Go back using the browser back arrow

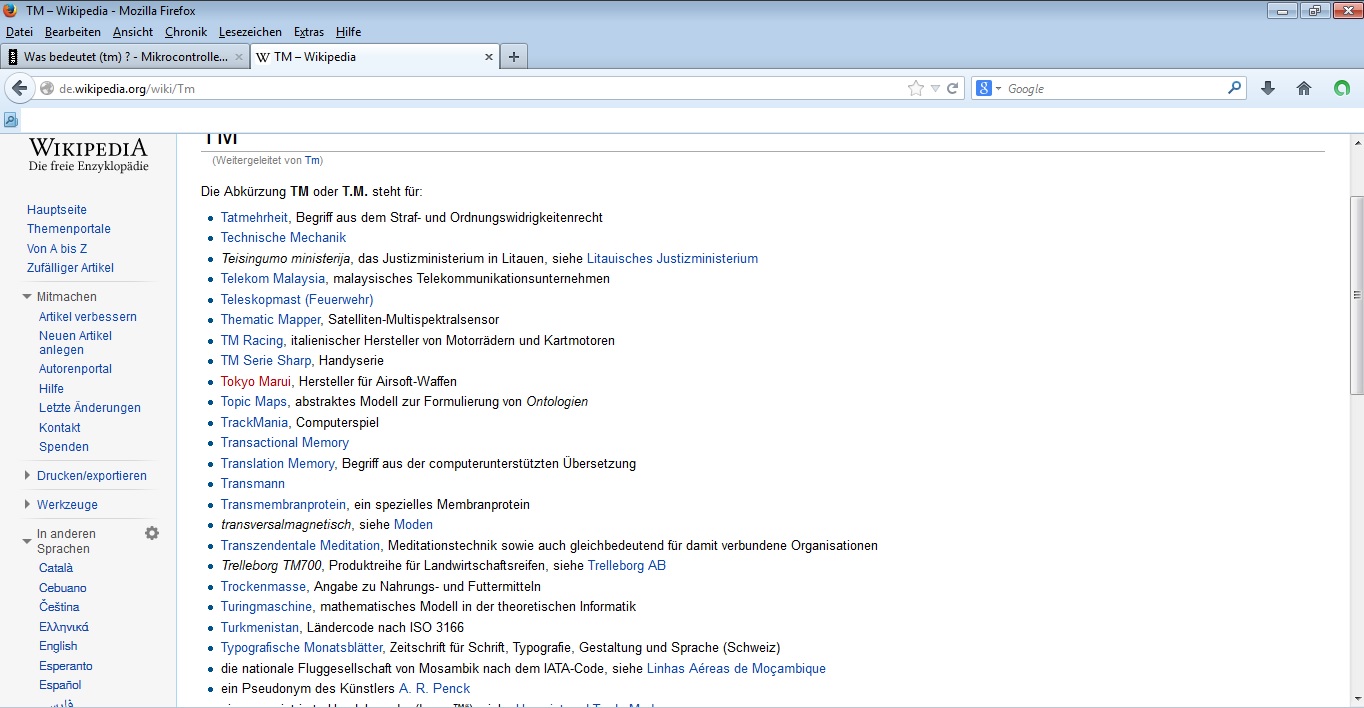[19, 88]
